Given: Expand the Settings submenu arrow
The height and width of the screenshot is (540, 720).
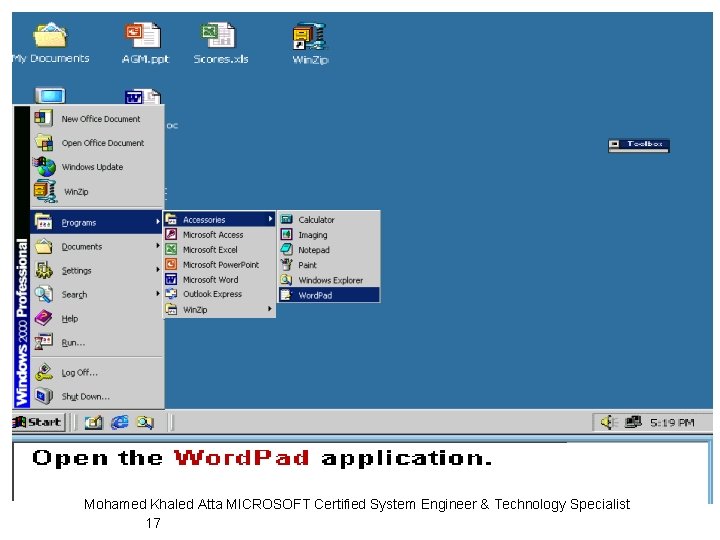Looking at the screenshot, I should click(158, 270).
